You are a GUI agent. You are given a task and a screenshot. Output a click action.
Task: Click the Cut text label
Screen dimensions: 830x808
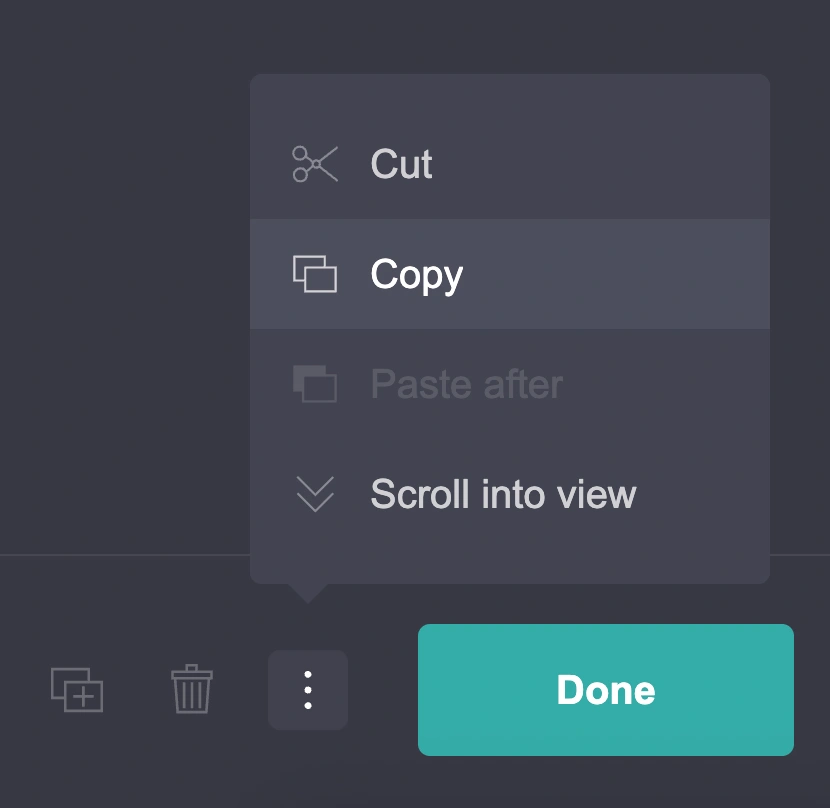[x=401, y=164]
